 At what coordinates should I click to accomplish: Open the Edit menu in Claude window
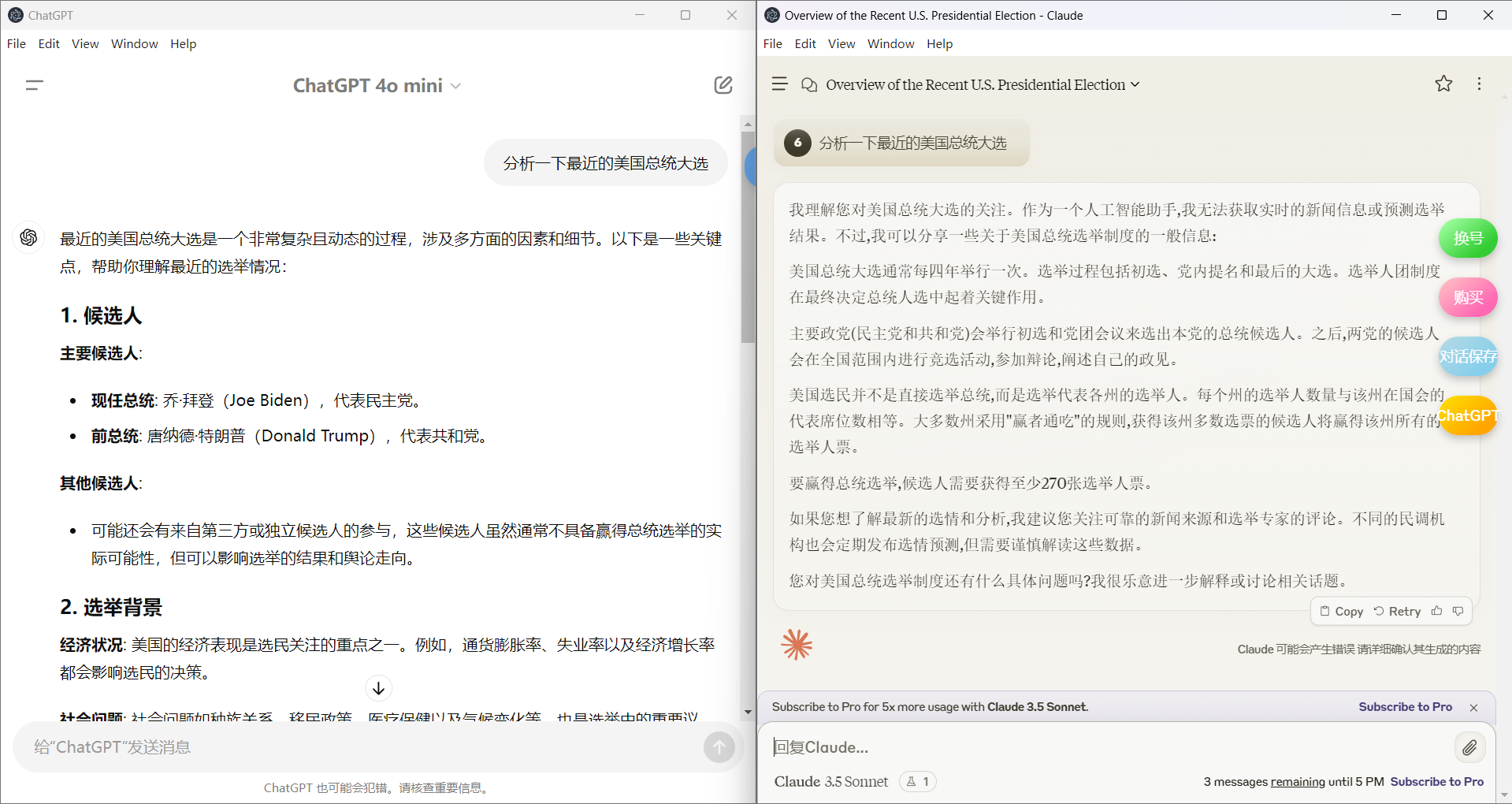tap(805, 43)
